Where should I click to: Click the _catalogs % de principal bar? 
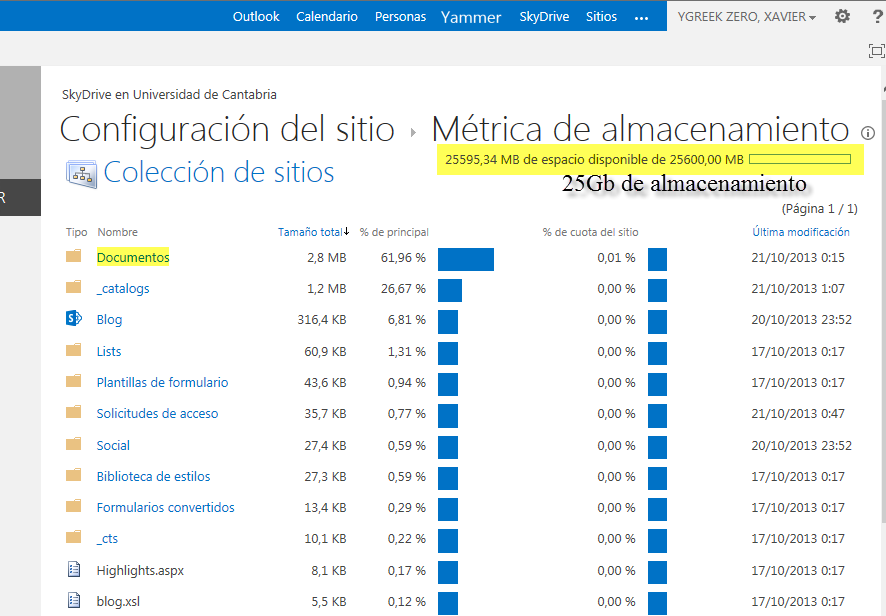(x=450, y=290)
